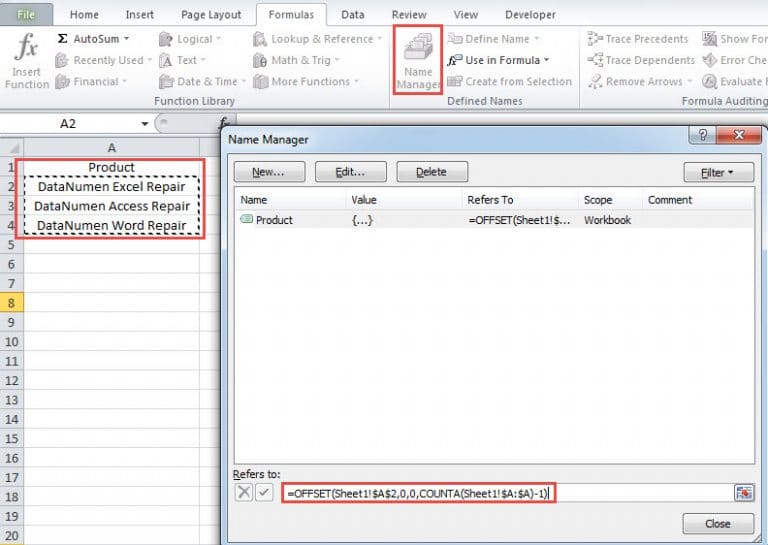Select the Product header cell A1
The height and width of the screenshot is (545, 768).
click(x=112, y=167)
